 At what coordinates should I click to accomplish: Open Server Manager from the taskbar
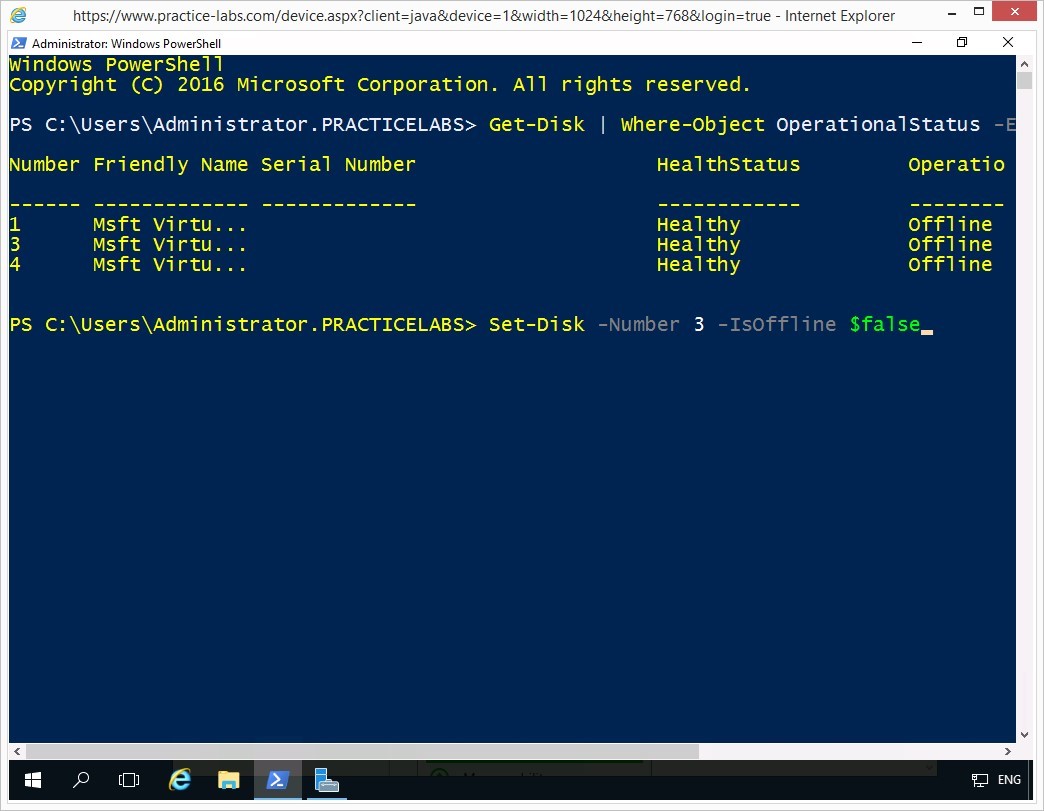pos(324,780)
